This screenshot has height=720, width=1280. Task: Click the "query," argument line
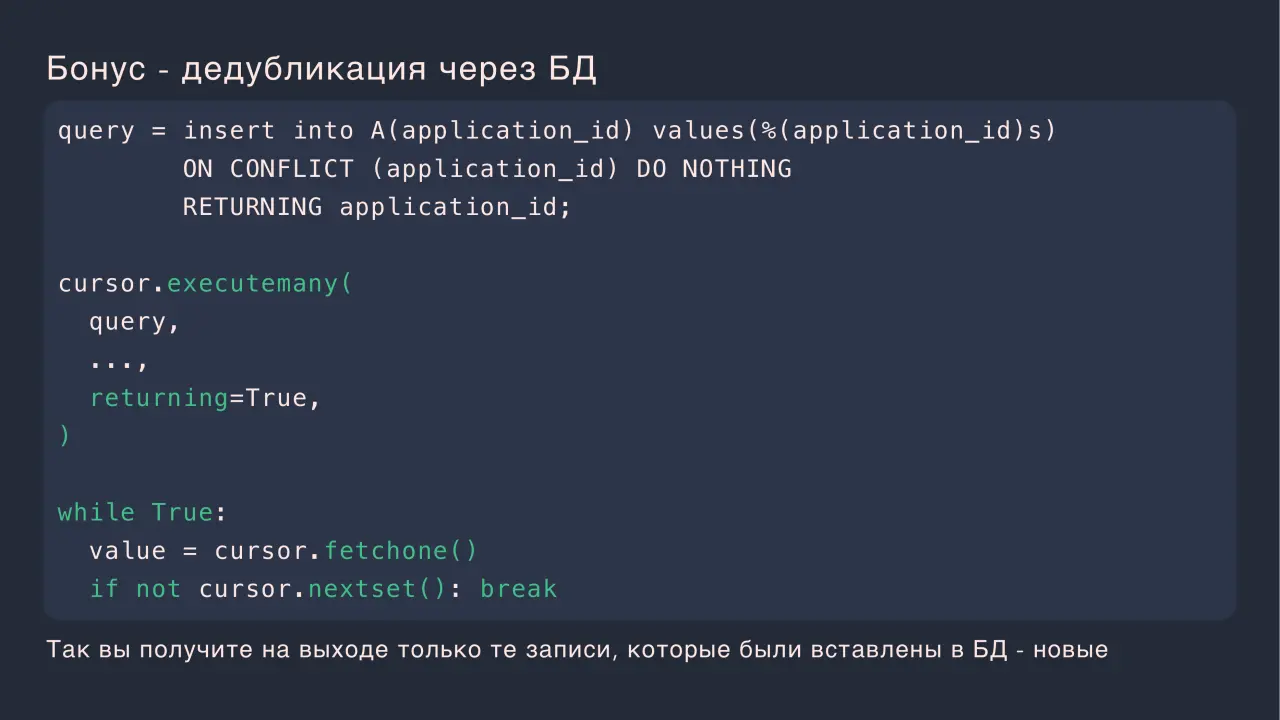tap(135, 323)
